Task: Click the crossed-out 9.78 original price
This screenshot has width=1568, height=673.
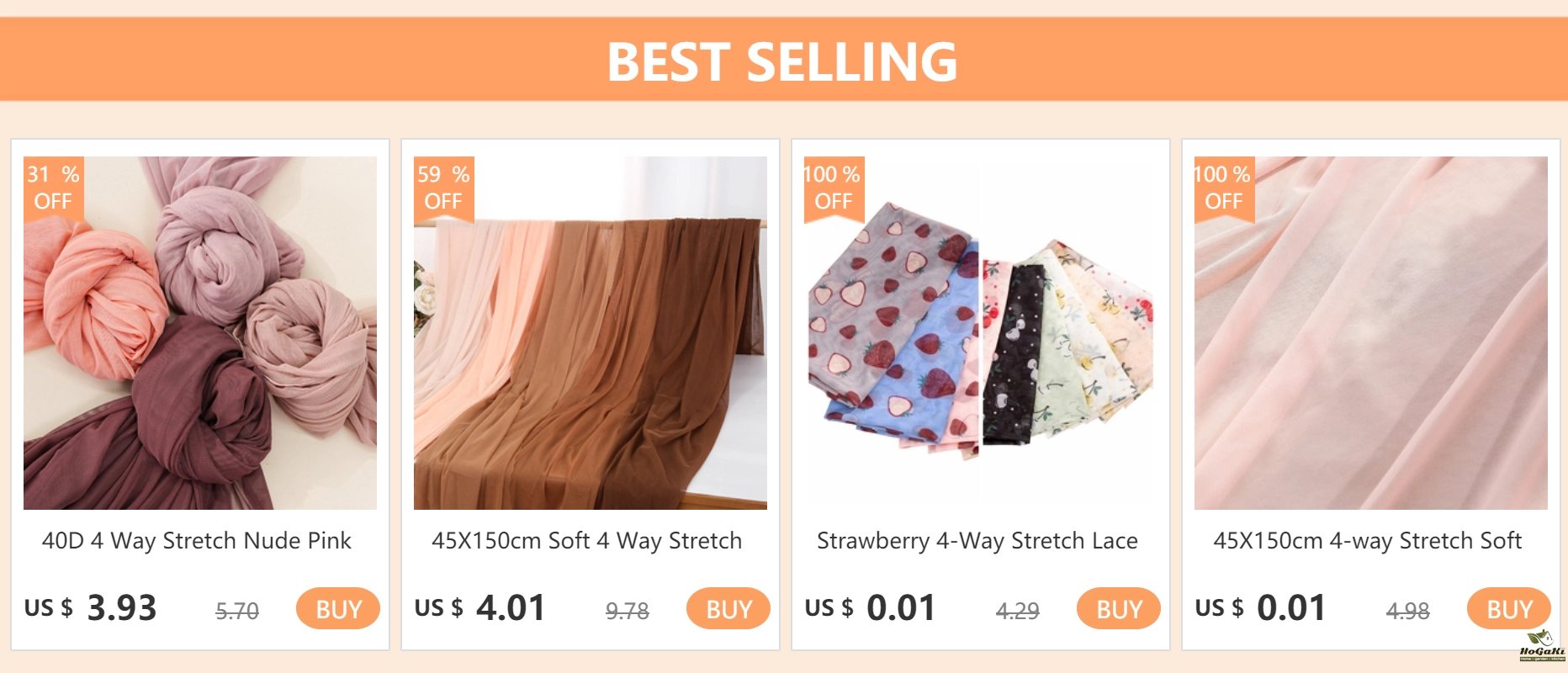Action: [x=628, y=611]
